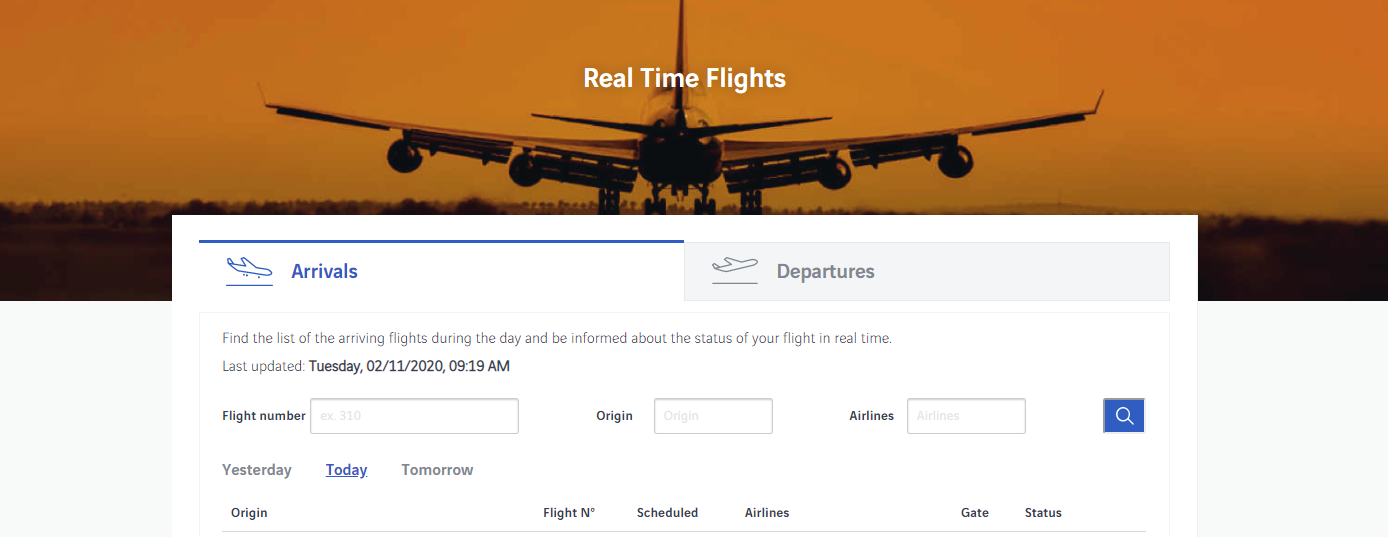
Task: Click the Real Time Flights heading
Action: pyautogui.click(x=685, y=78)
